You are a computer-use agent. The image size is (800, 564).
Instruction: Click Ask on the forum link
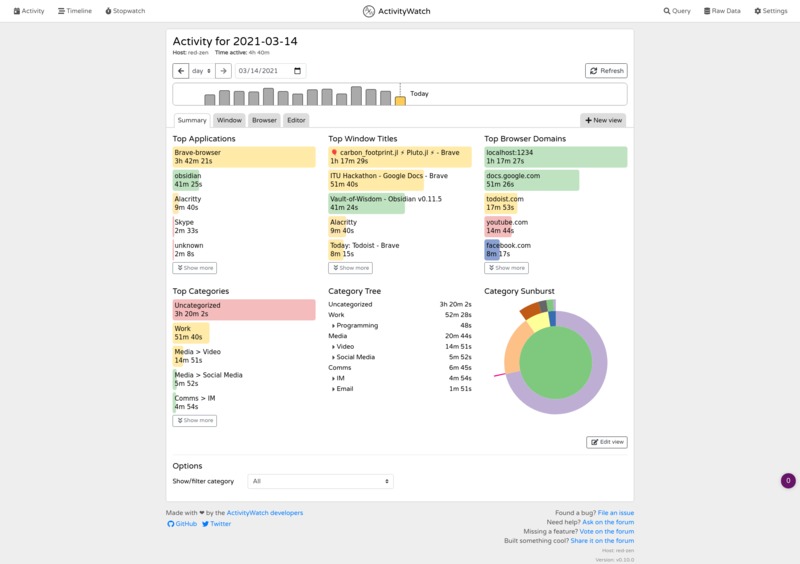tap(608, 522)
